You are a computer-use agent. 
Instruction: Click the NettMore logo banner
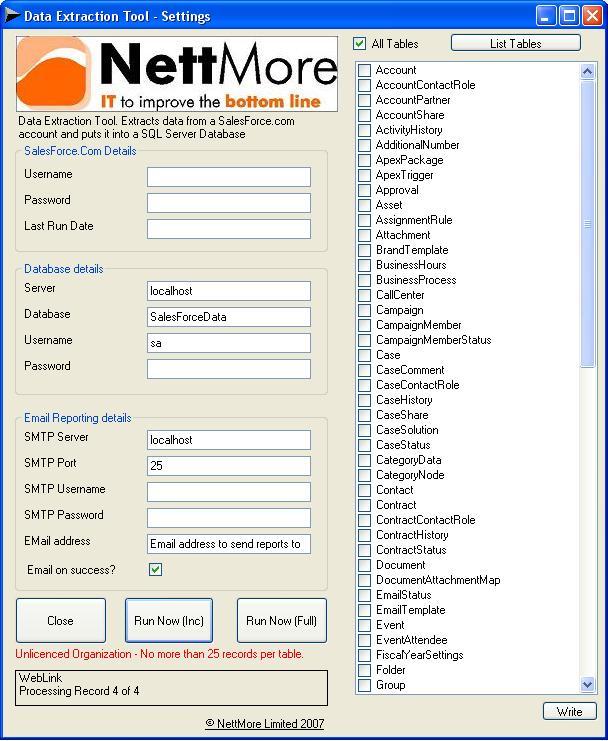(x=177, y=74)
